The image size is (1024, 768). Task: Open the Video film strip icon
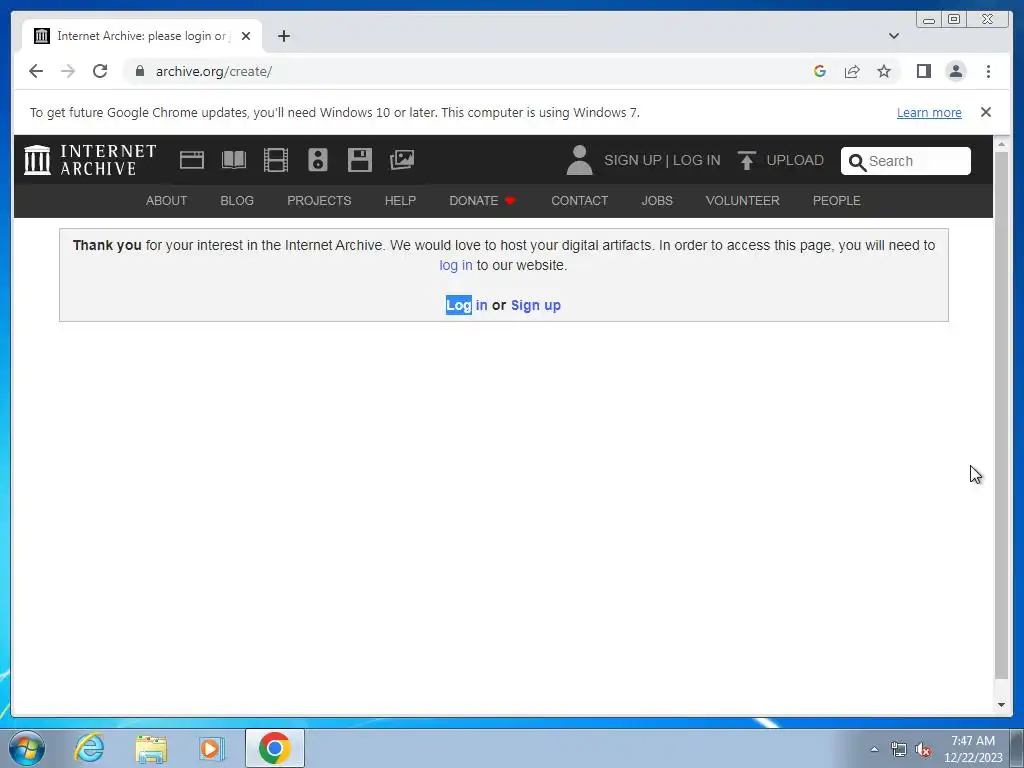276,160
